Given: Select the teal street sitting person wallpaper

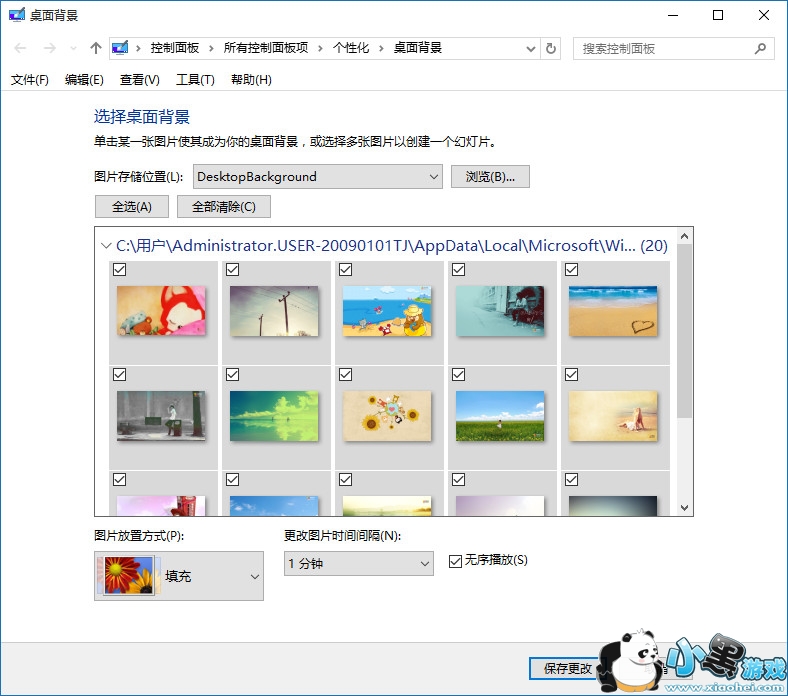Looking at the screenshot, I should click(x=501, y=311).
